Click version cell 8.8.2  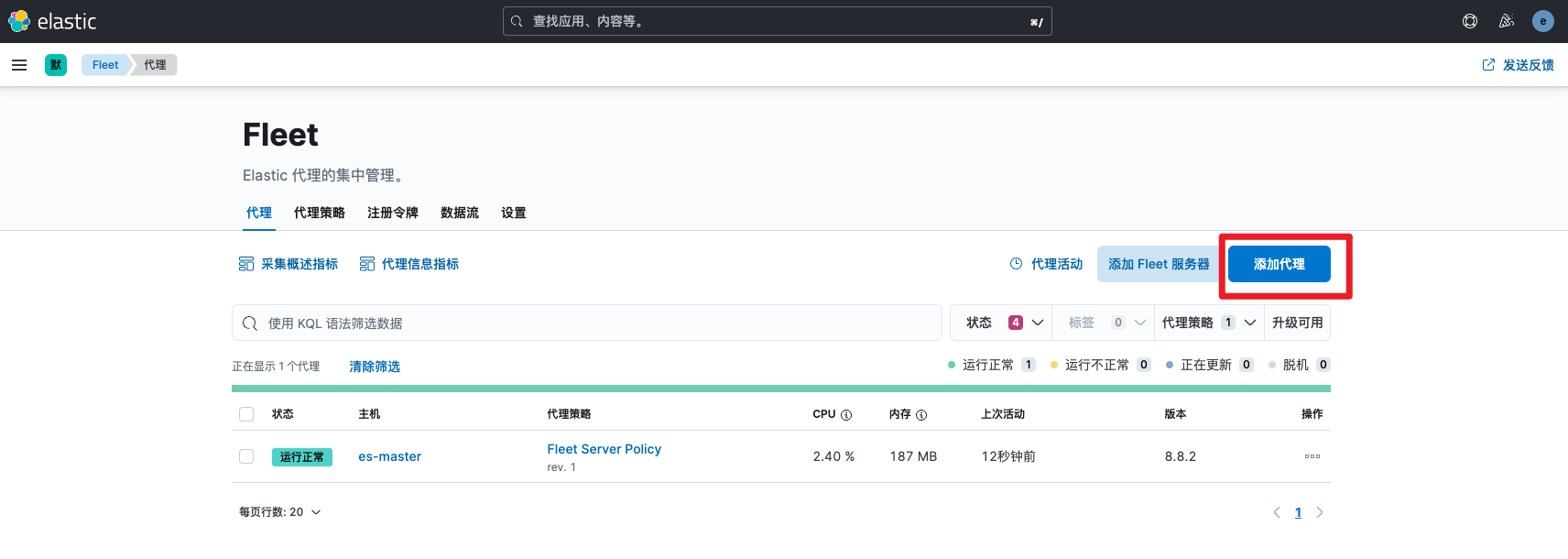coord(1181,456)
